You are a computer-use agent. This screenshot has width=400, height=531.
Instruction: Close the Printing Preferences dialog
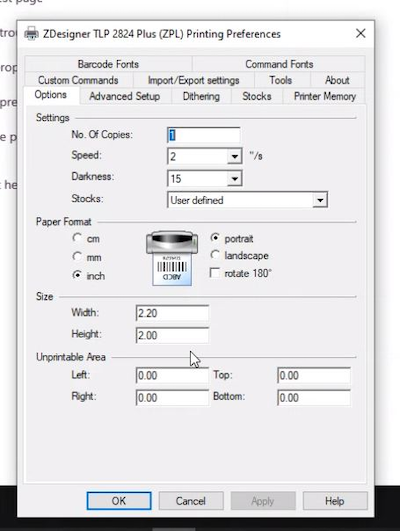361,33
